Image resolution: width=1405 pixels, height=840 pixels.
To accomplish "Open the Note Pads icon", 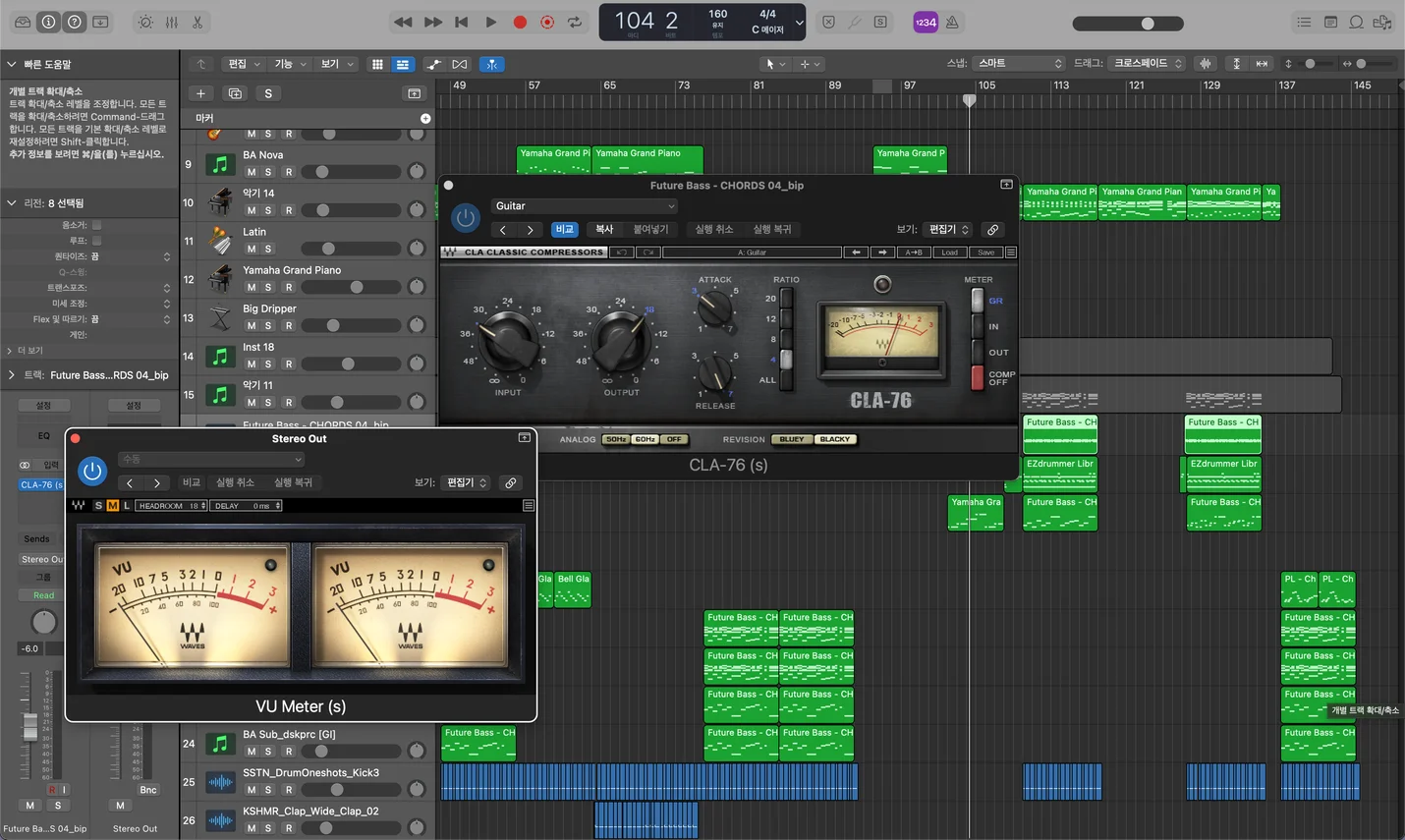I will (1330, 22).
